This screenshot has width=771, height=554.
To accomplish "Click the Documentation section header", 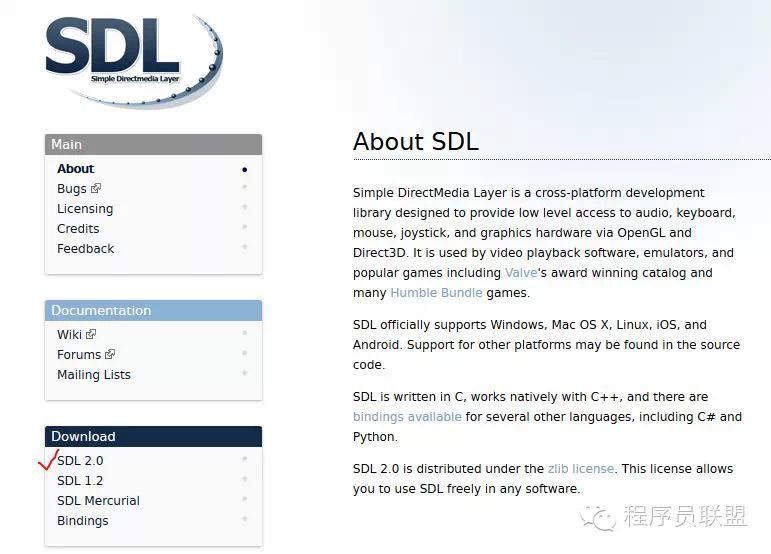I will click(153, 311).
